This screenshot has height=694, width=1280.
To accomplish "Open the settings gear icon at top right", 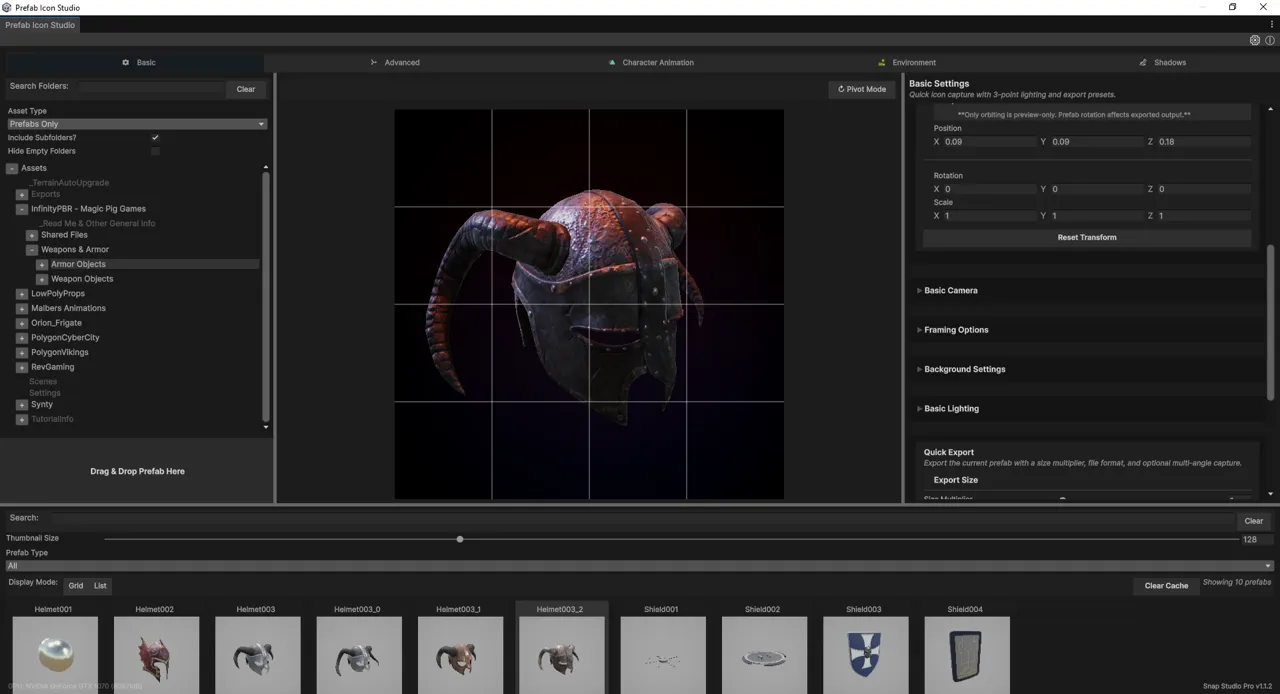I will pos(1255,41).
